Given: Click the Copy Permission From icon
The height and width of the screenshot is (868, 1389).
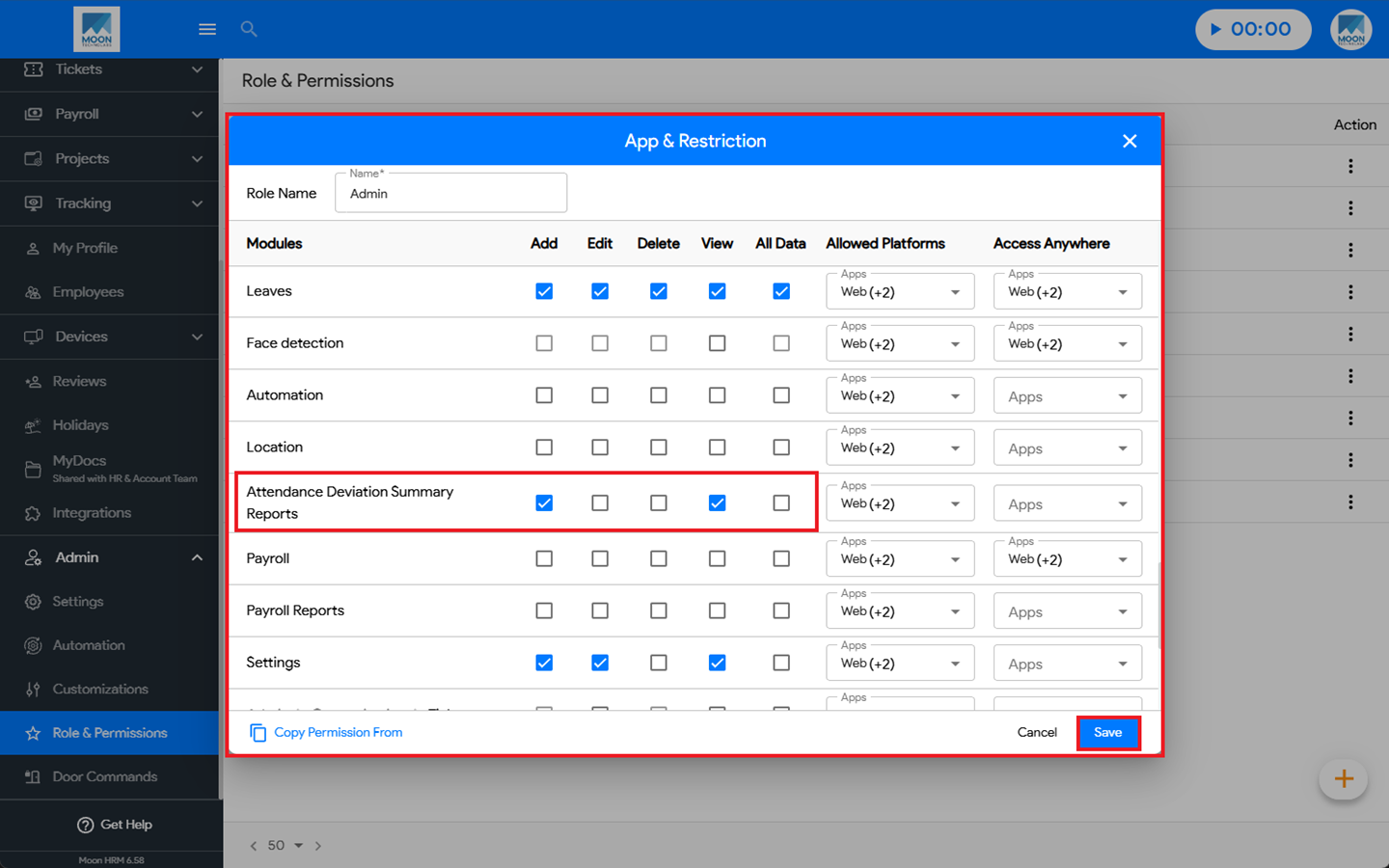Looking at the screenshot, I should pyautogui.click(x=259, y=733).
